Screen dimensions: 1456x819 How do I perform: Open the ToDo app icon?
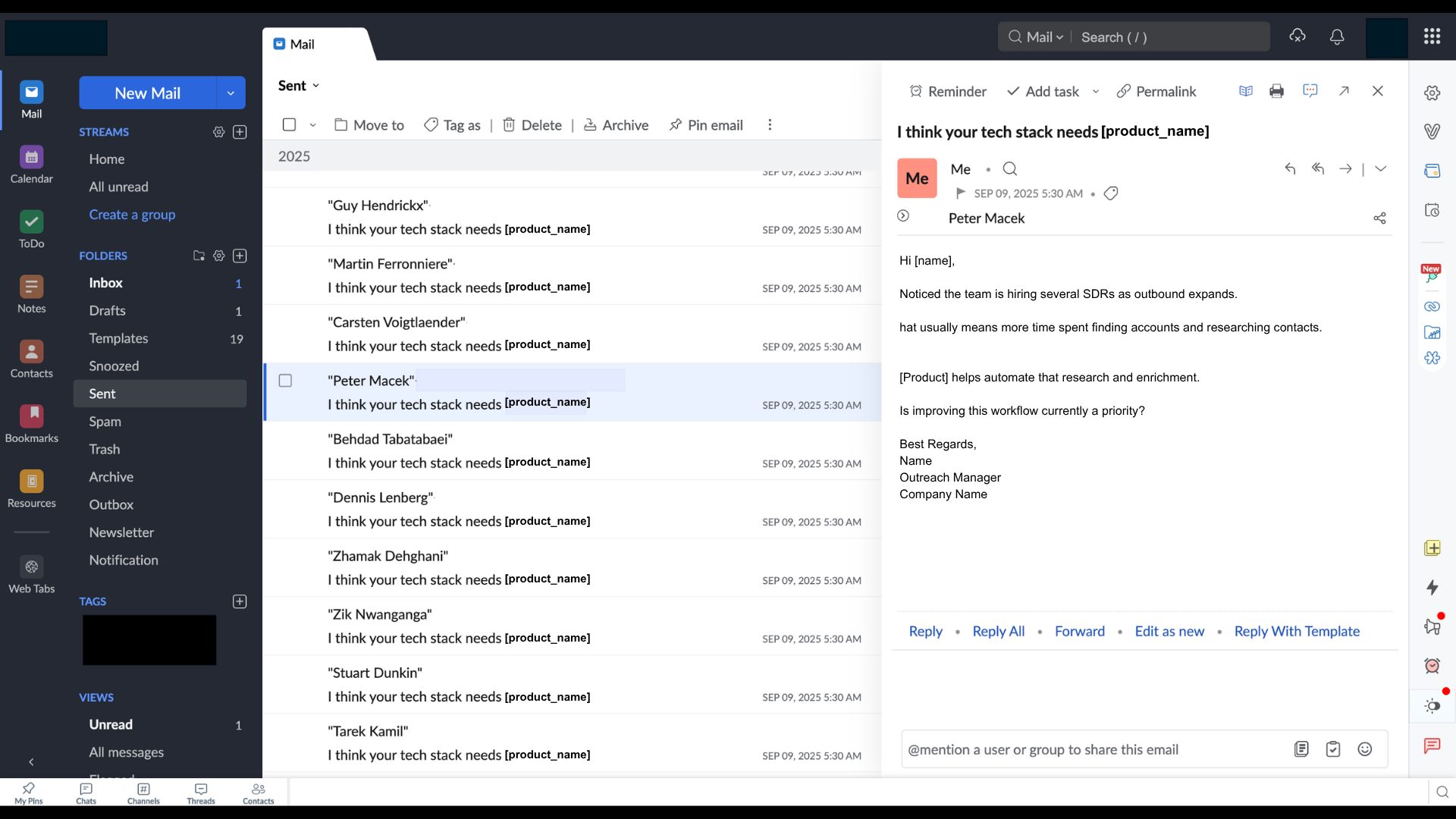click(31, 230)
